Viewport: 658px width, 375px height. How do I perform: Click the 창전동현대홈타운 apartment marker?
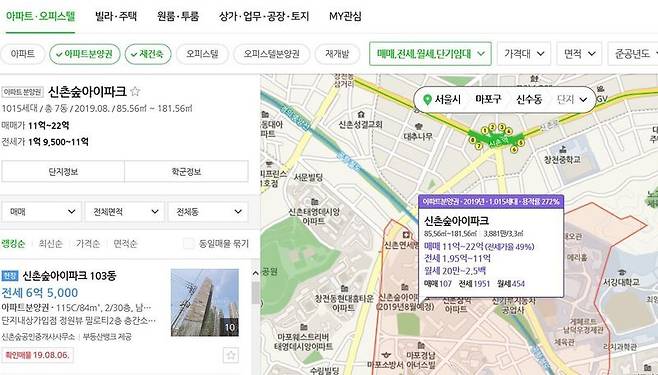344,289
